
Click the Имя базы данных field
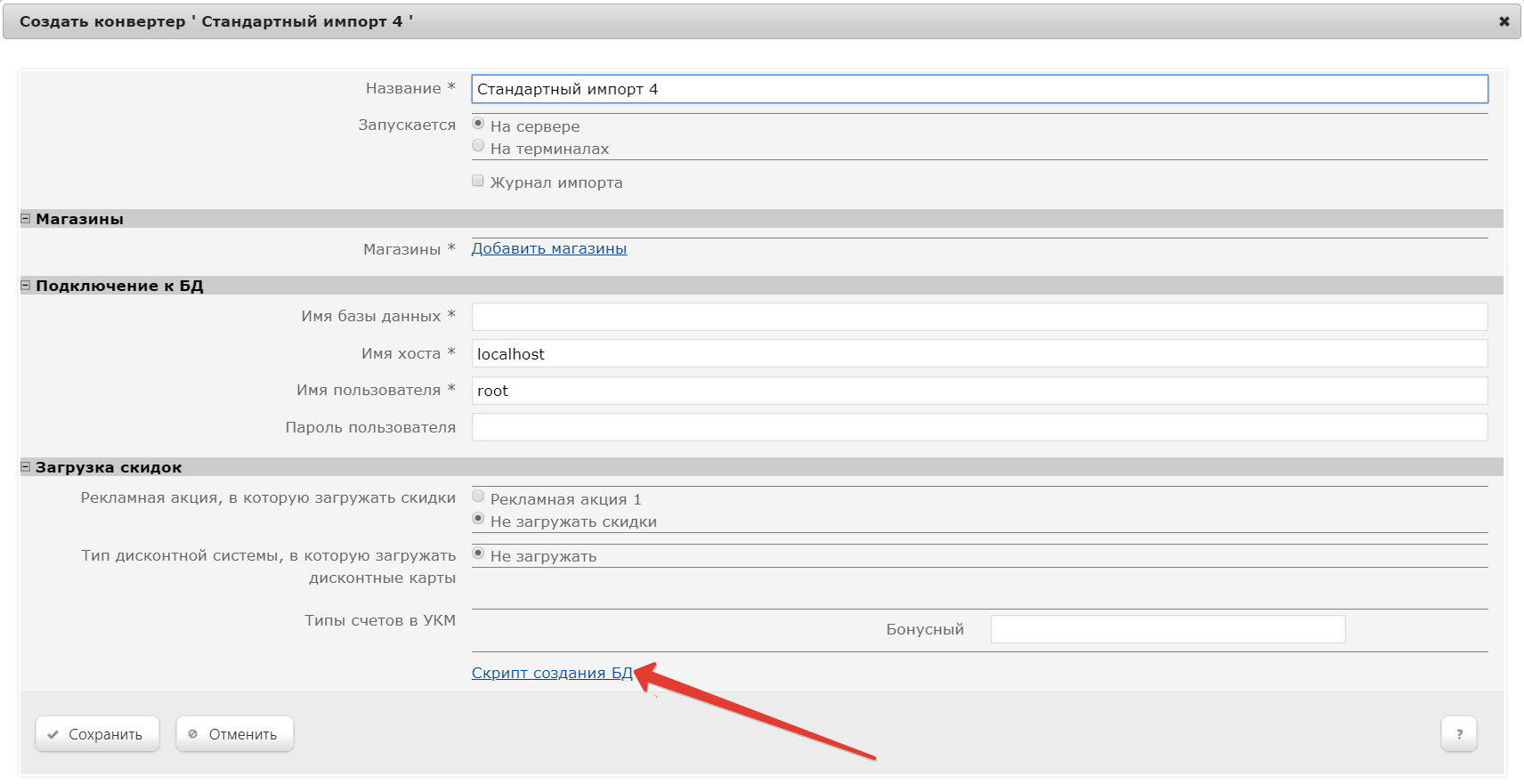pos(979,317)
